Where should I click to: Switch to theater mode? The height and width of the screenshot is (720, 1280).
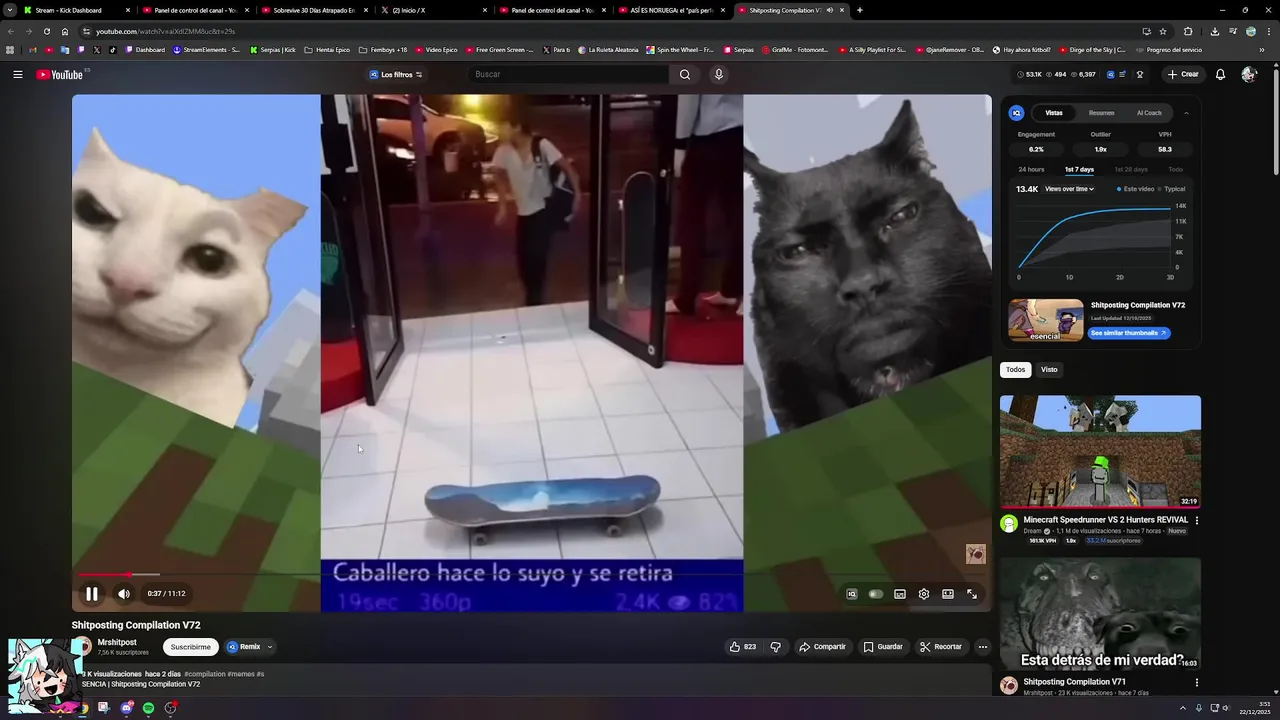[x=948, y=594]
